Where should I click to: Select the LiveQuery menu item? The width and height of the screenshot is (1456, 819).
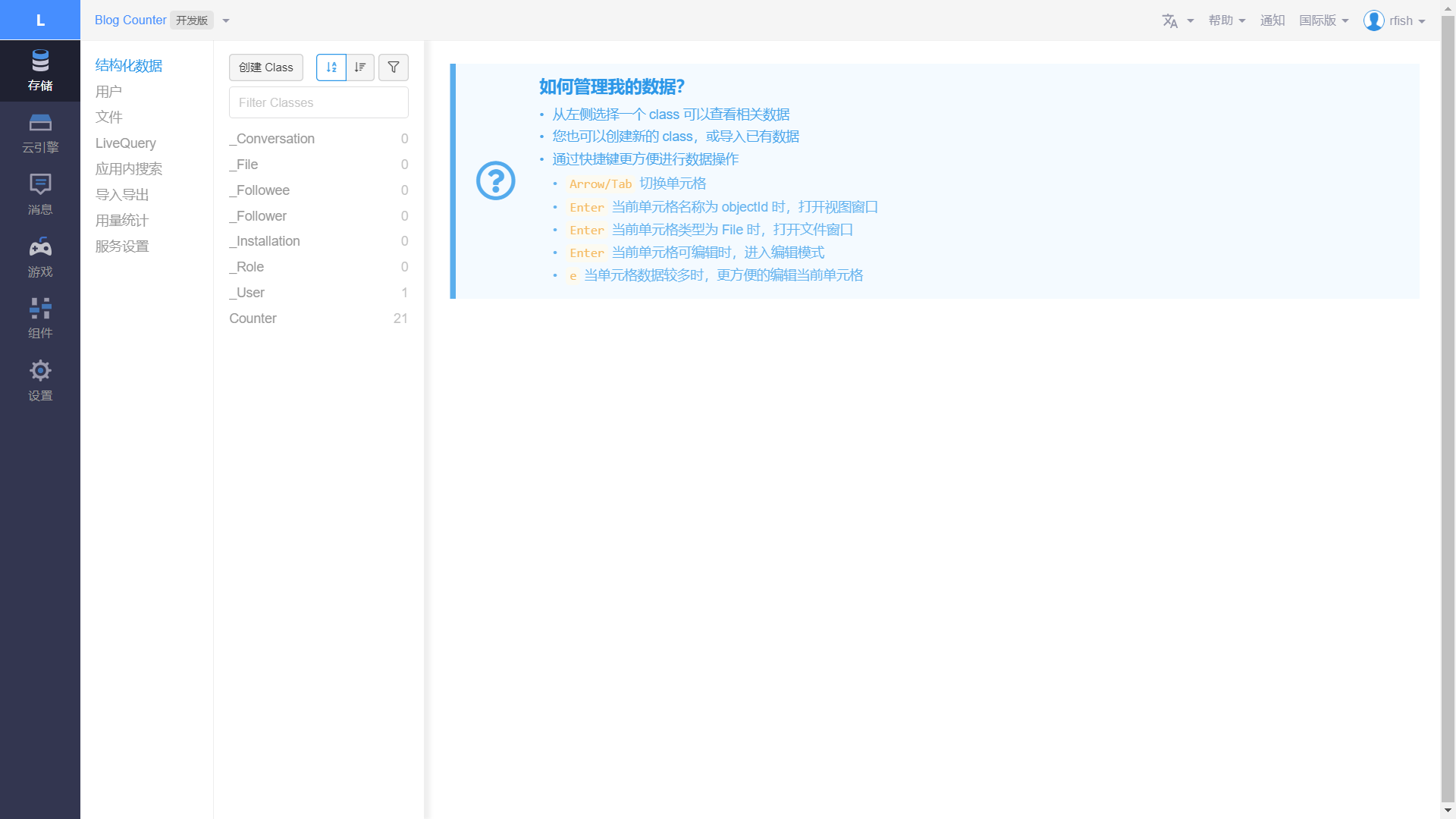(x=126, y=143)
